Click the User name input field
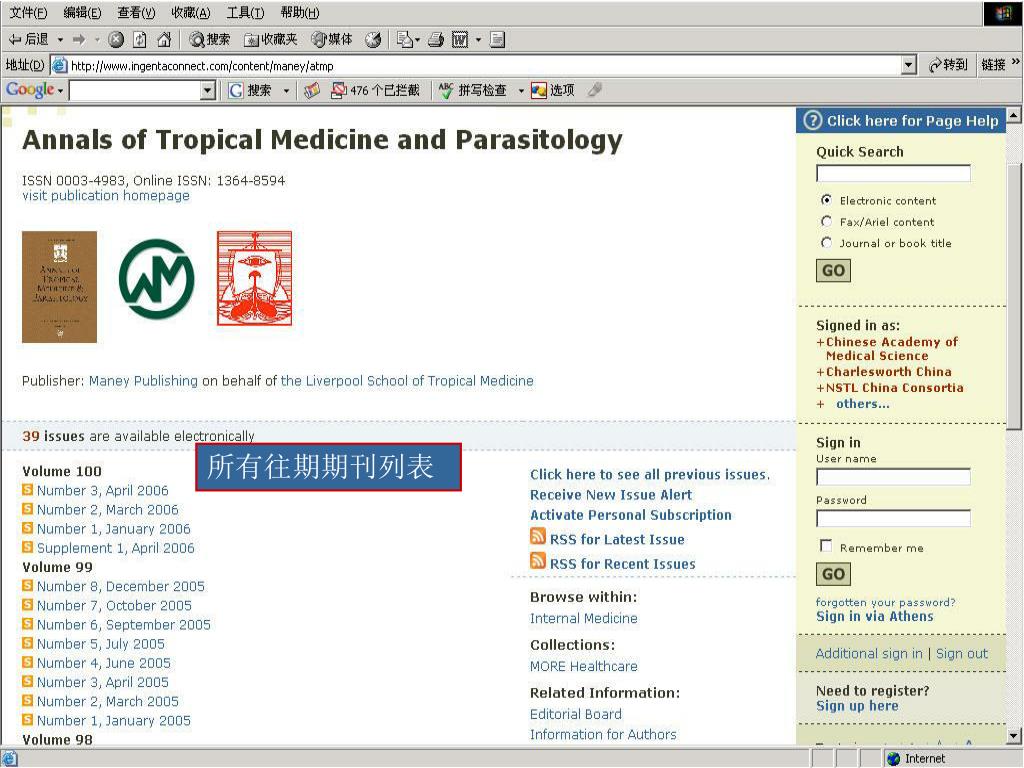The height and width of the screenshot is (768, 1024). [x=893, y=477]
